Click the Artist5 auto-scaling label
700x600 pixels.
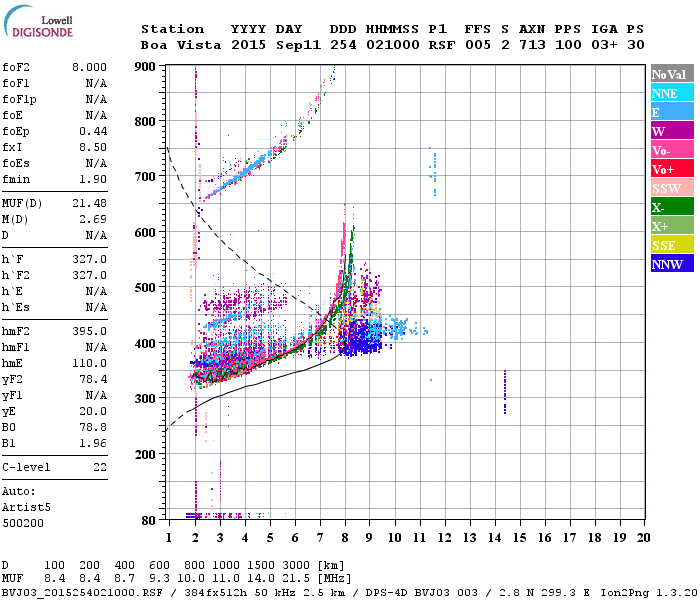tap(26, 508)
